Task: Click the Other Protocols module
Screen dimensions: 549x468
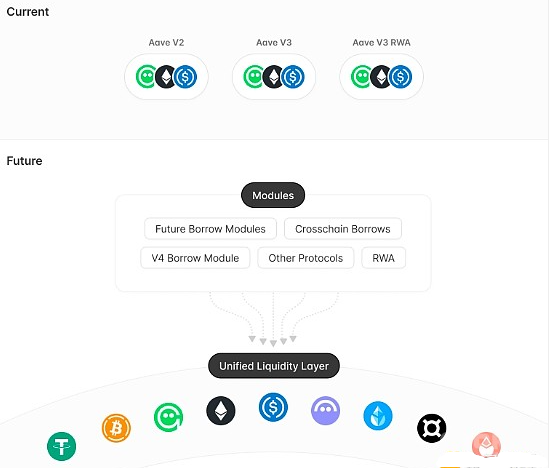Action: pyautogui.click(x=306, y=258)
